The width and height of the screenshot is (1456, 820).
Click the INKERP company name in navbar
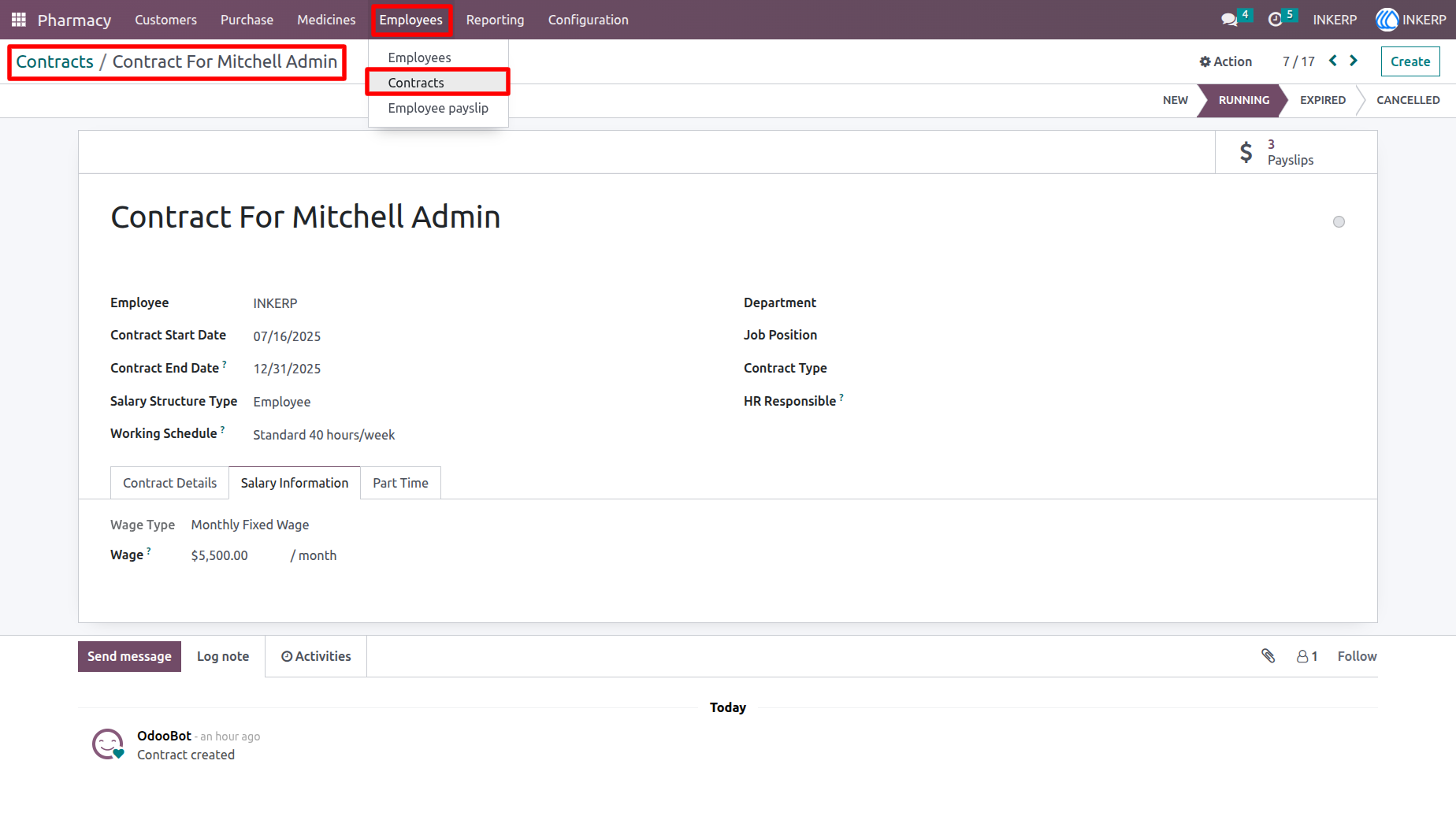(1335, 20)
